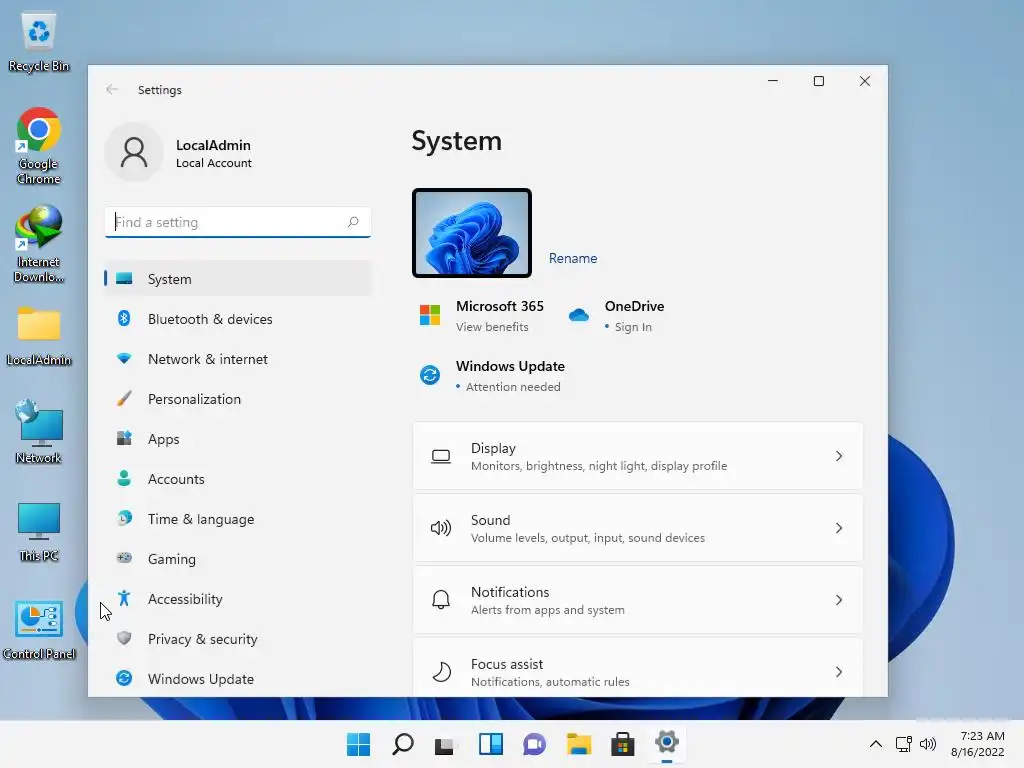Image resolution: width=1024 pixels, height=768 pixels.
Task: Select System in the sidebar
Action: 238,279
